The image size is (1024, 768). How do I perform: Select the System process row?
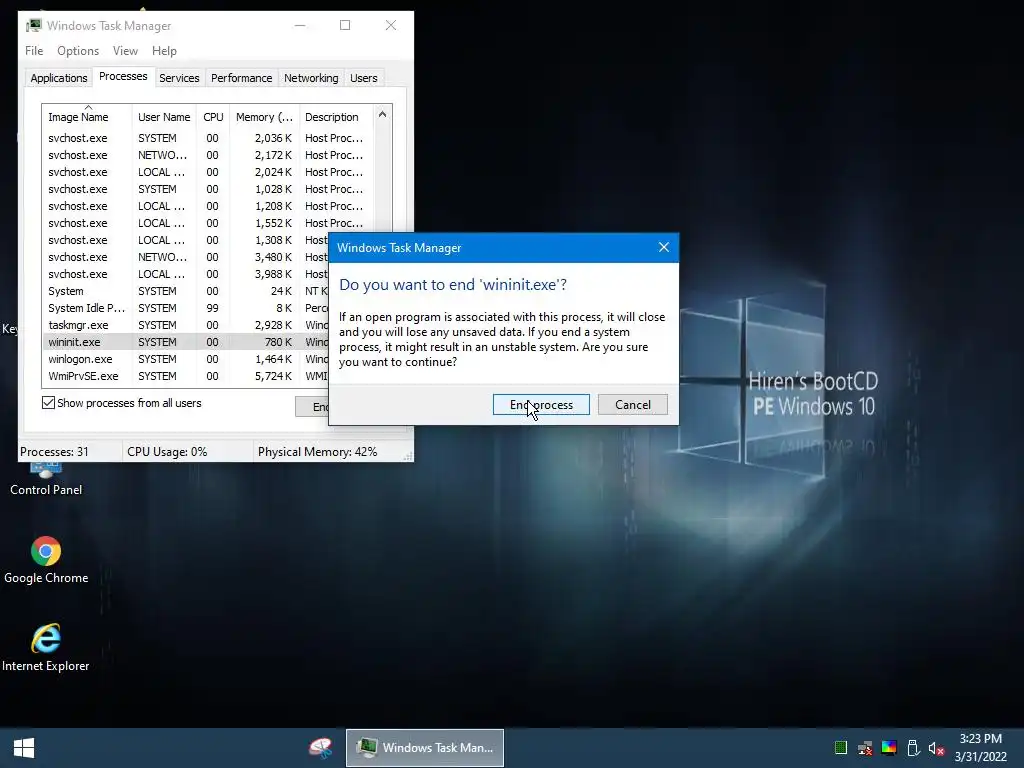(185, 291)
